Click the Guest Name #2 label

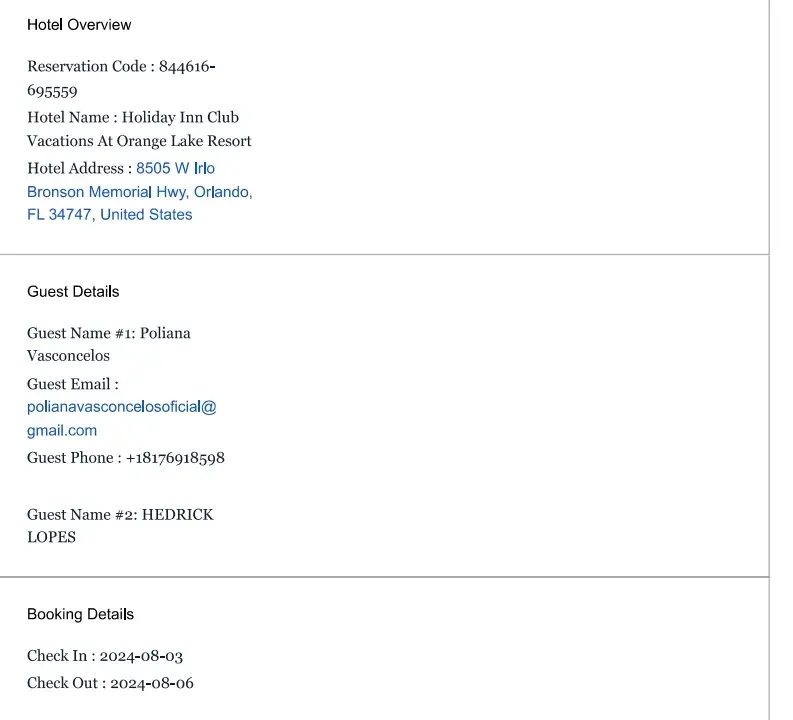point(82,515)
